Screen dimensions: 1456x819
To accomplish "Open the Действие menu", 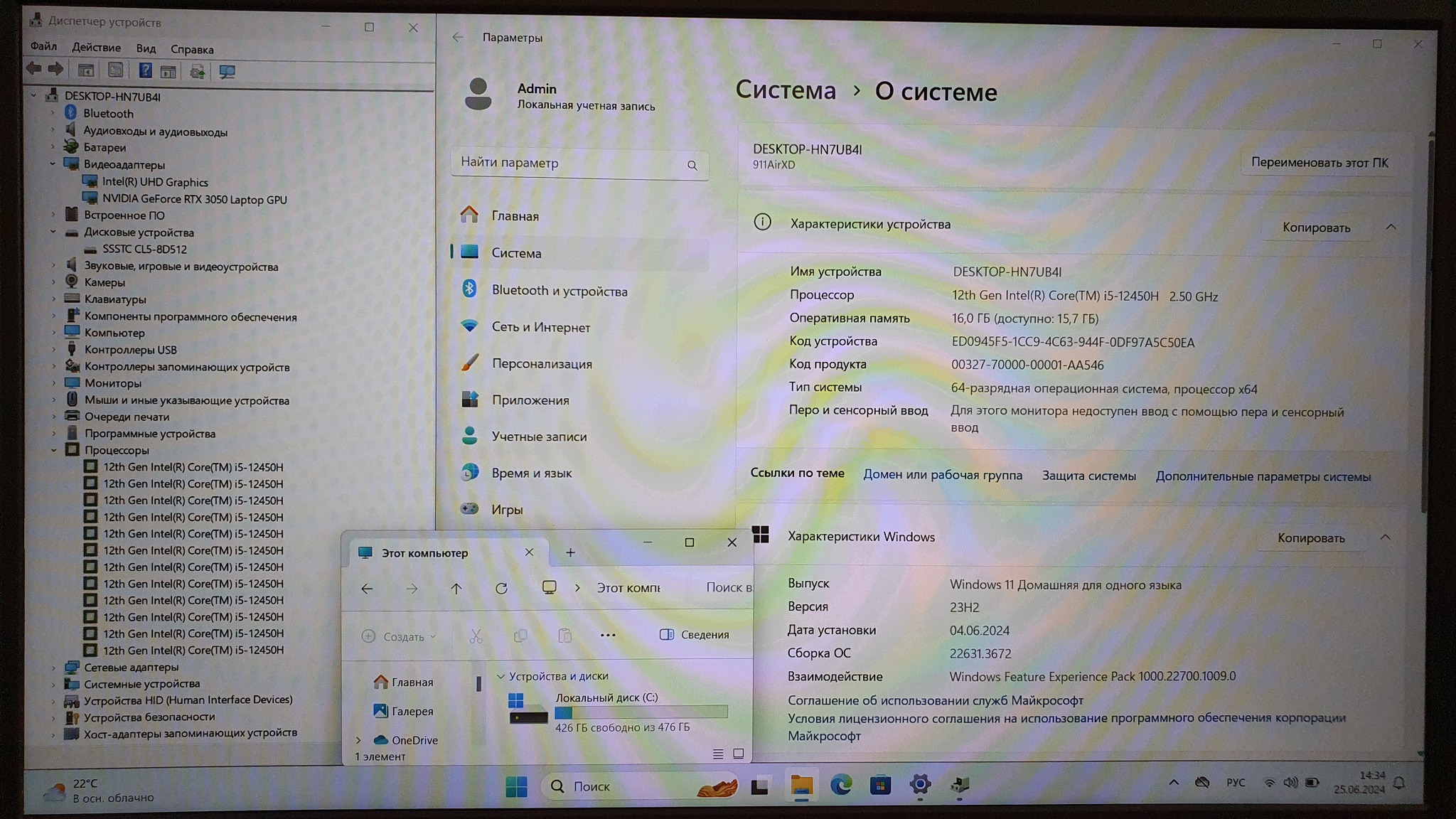I will [96, 48].
